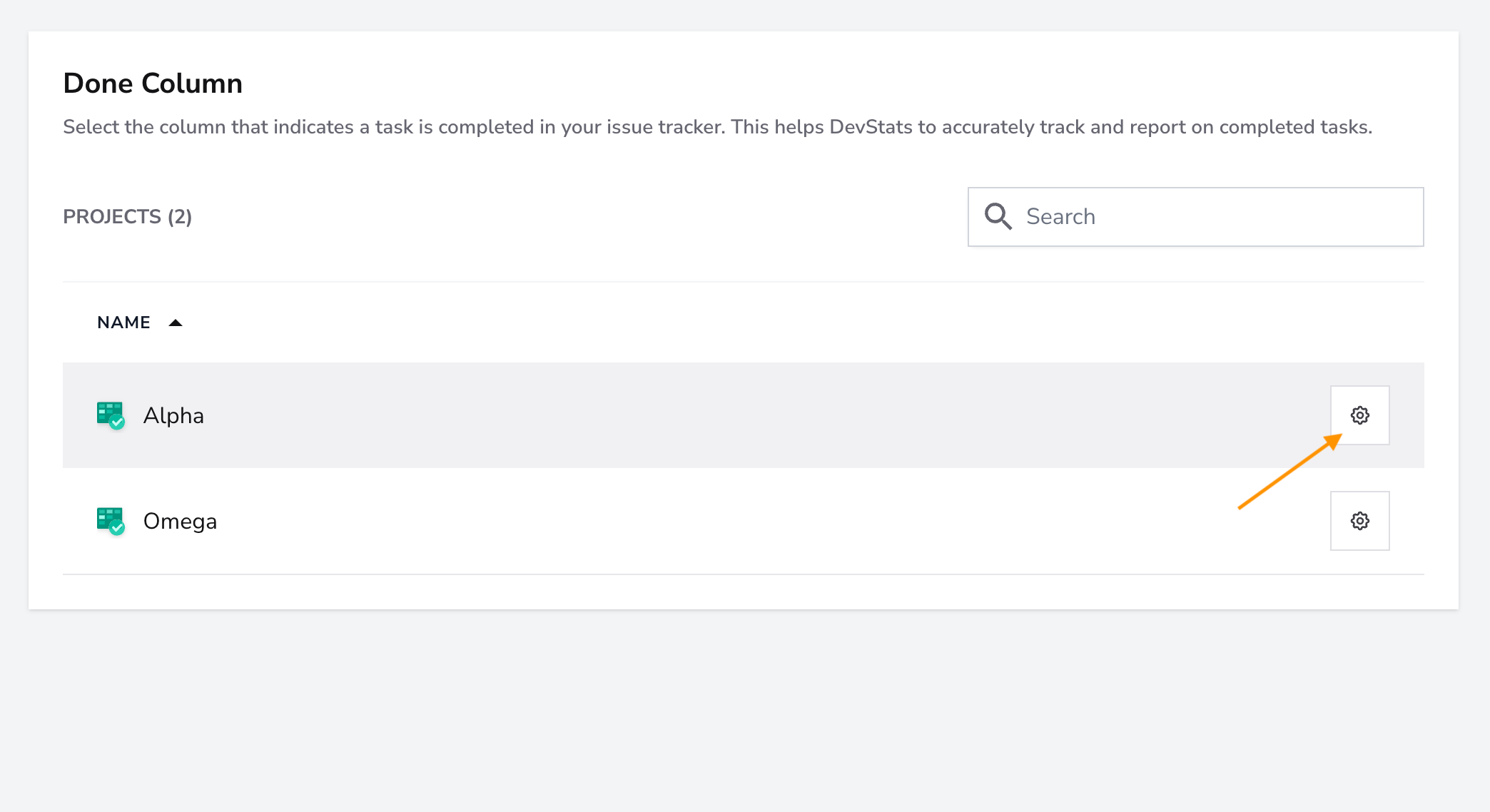
Task: Toggle sort arrow beside NAME header
Action: coord(176,323)
